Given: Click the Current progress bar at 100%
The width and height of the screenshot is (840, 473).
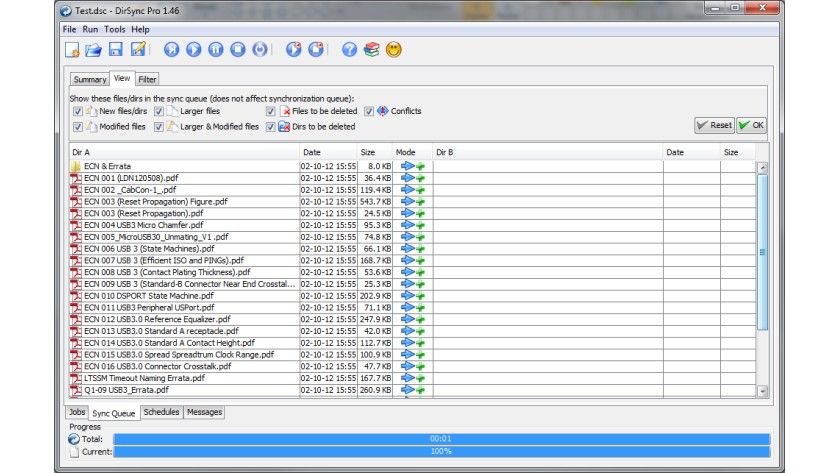Looking at the screenshot, I should (441, 452).
